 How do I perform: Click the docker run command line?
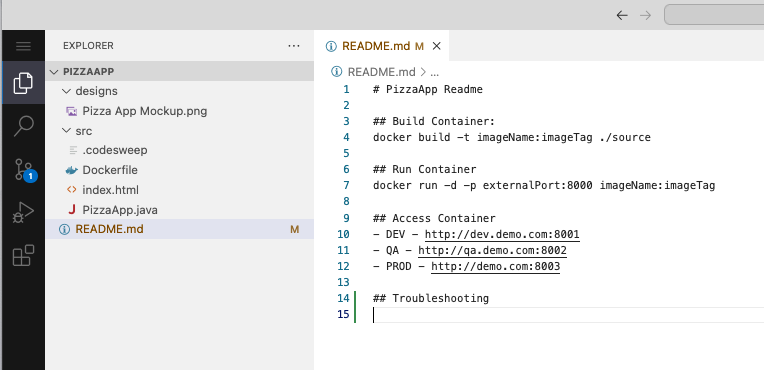[x=544, y=186]
